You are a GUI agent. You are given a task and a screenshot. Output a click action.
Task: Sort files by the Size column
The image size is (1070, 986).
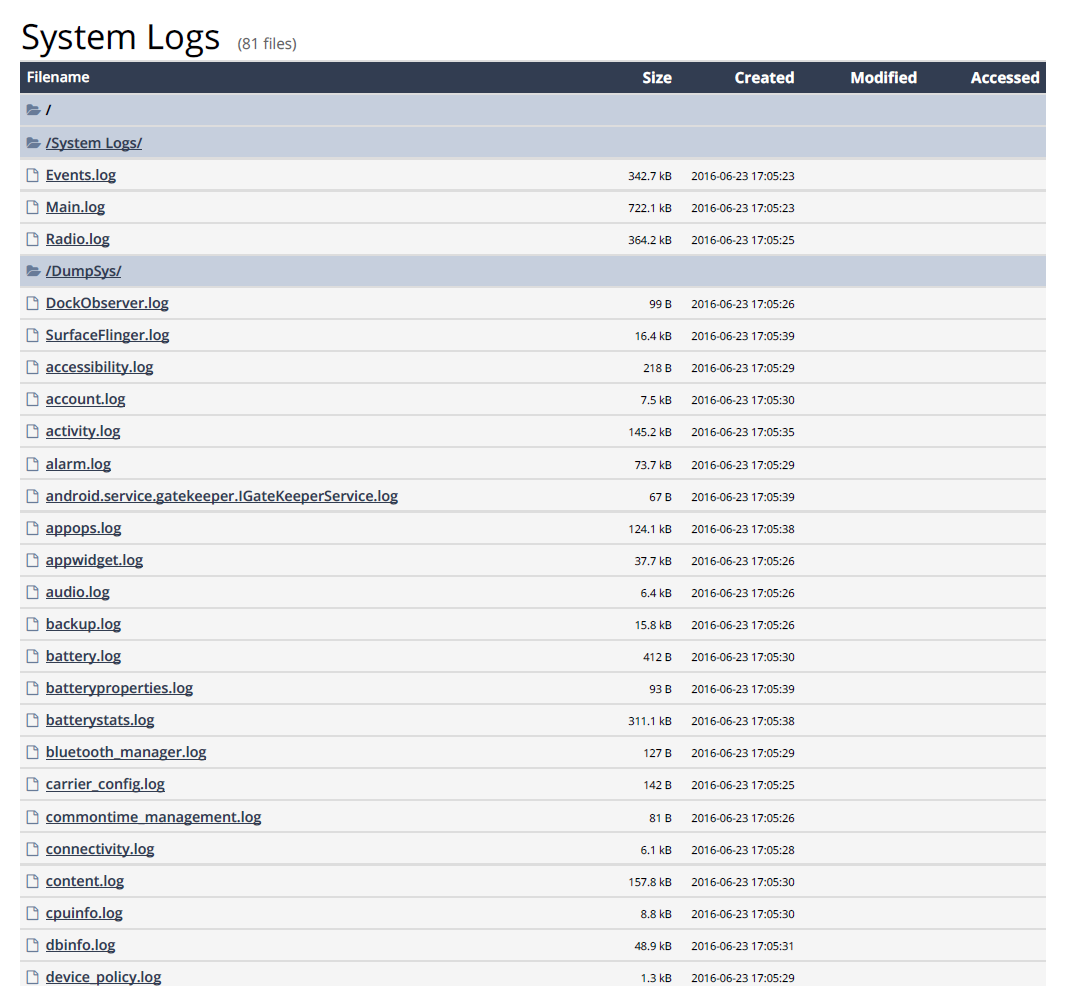pos(657,77)
